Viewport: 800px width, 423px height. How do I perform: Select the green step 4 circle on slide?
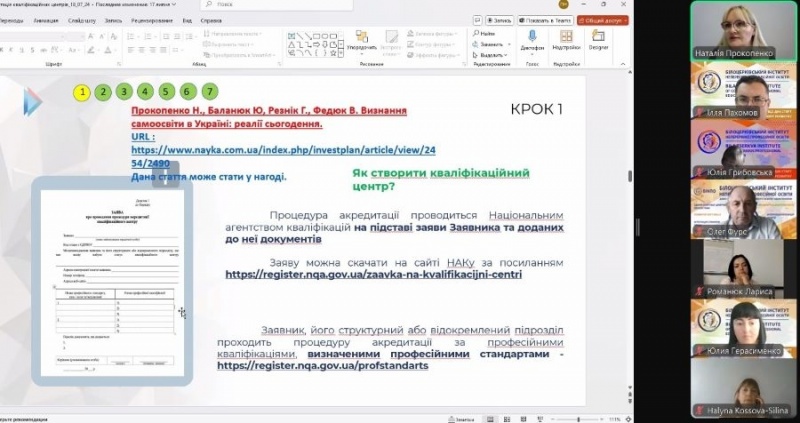pos(145,92)
